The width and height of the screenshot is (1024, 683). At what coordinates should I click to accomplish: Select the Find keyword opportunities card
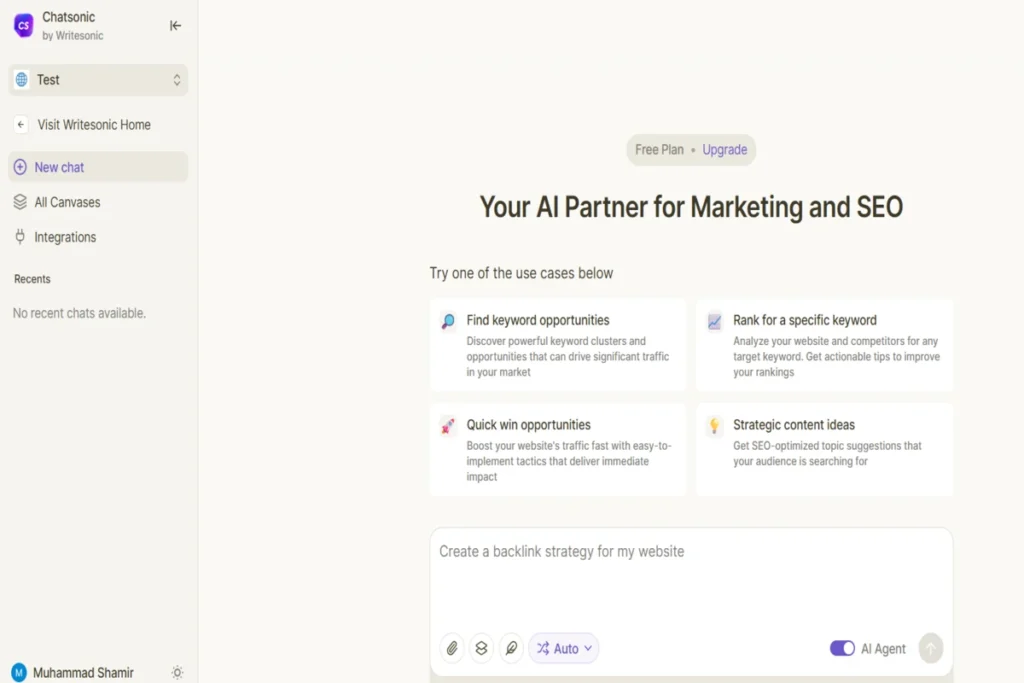(x=558, y=345)
